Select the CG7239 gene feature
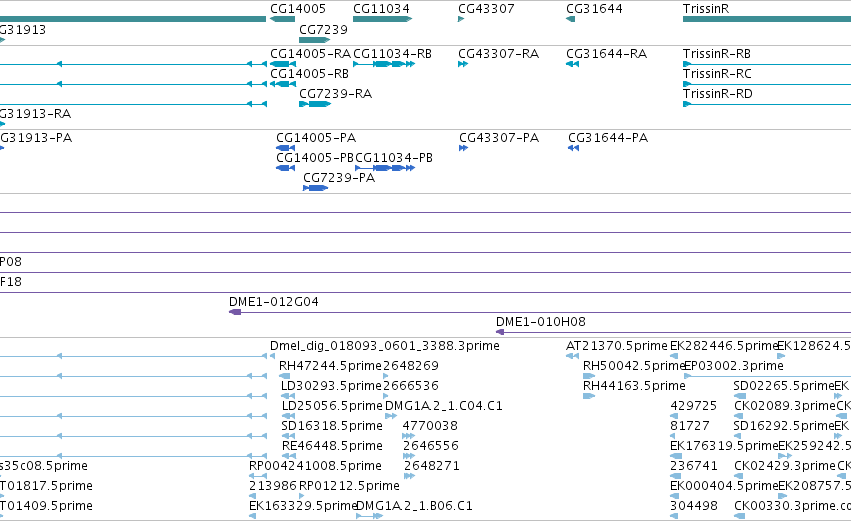 pyautogui.click(x=315, y=40)
